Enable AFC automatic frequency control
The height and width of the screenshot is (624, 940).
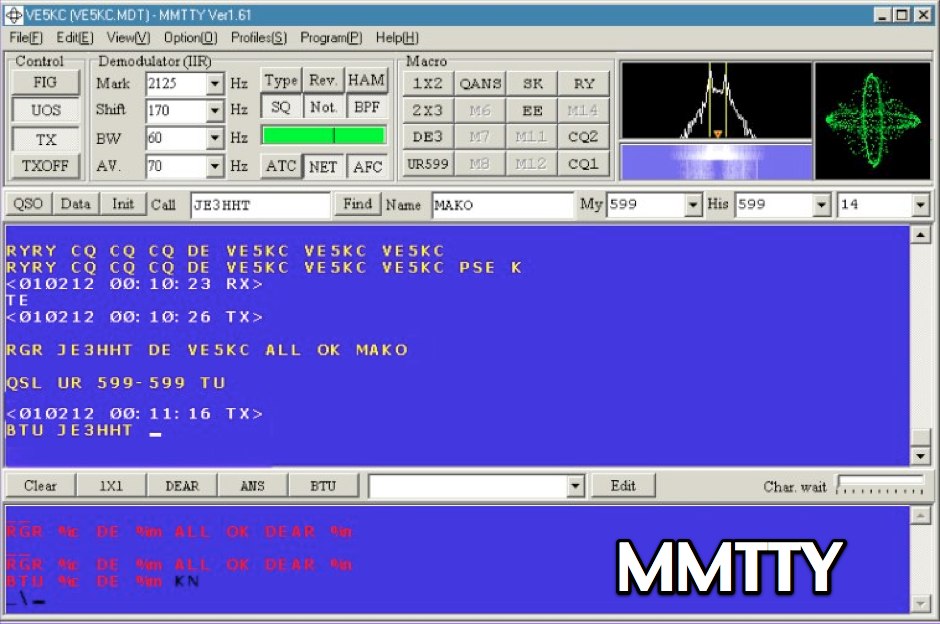pos(368,166)
